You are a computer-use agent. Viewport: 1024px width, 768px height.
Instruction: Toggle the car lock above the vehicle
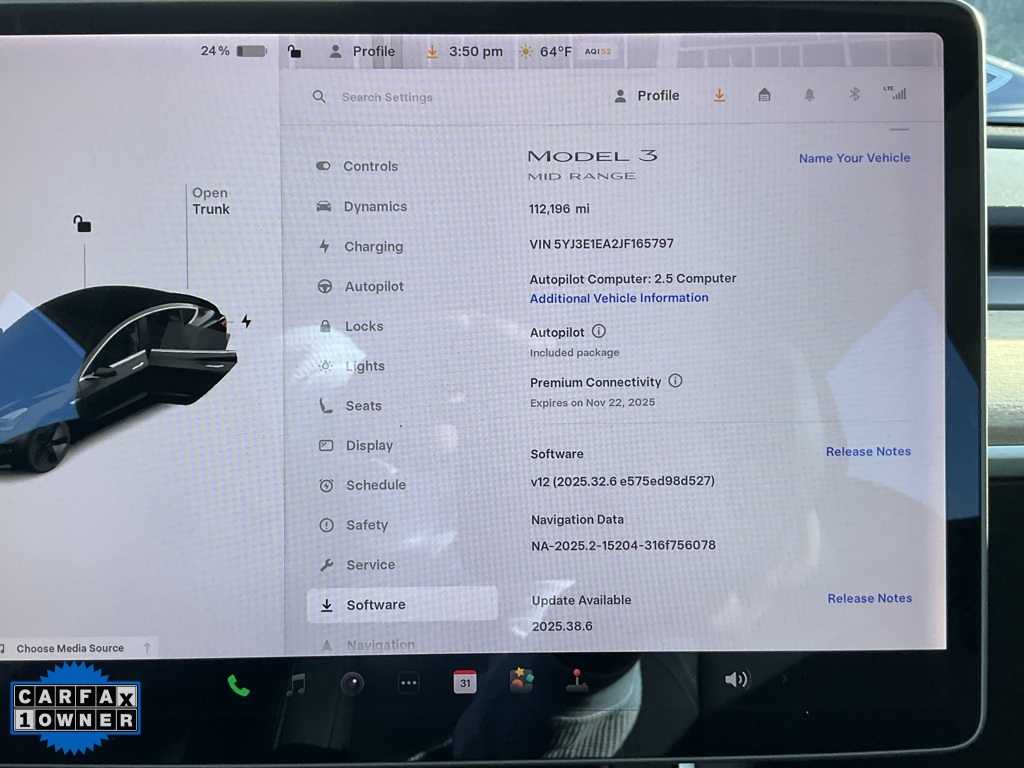point(82,224)
